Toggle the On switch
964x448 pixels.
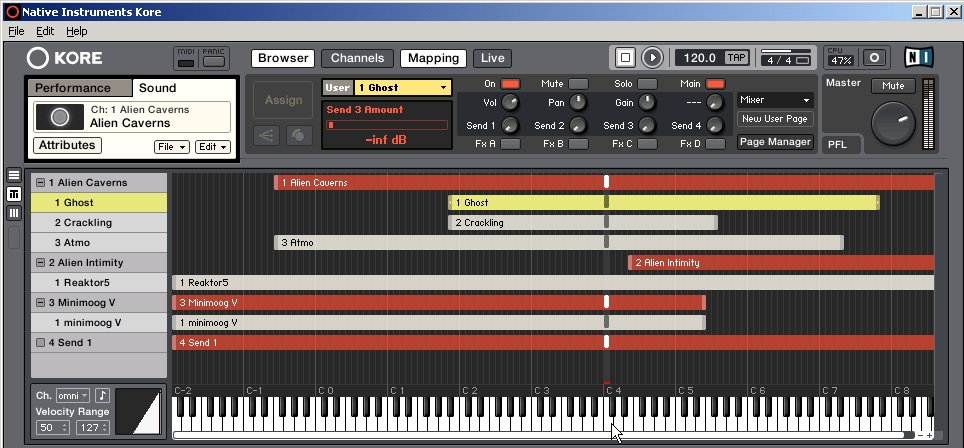point(510,84)
